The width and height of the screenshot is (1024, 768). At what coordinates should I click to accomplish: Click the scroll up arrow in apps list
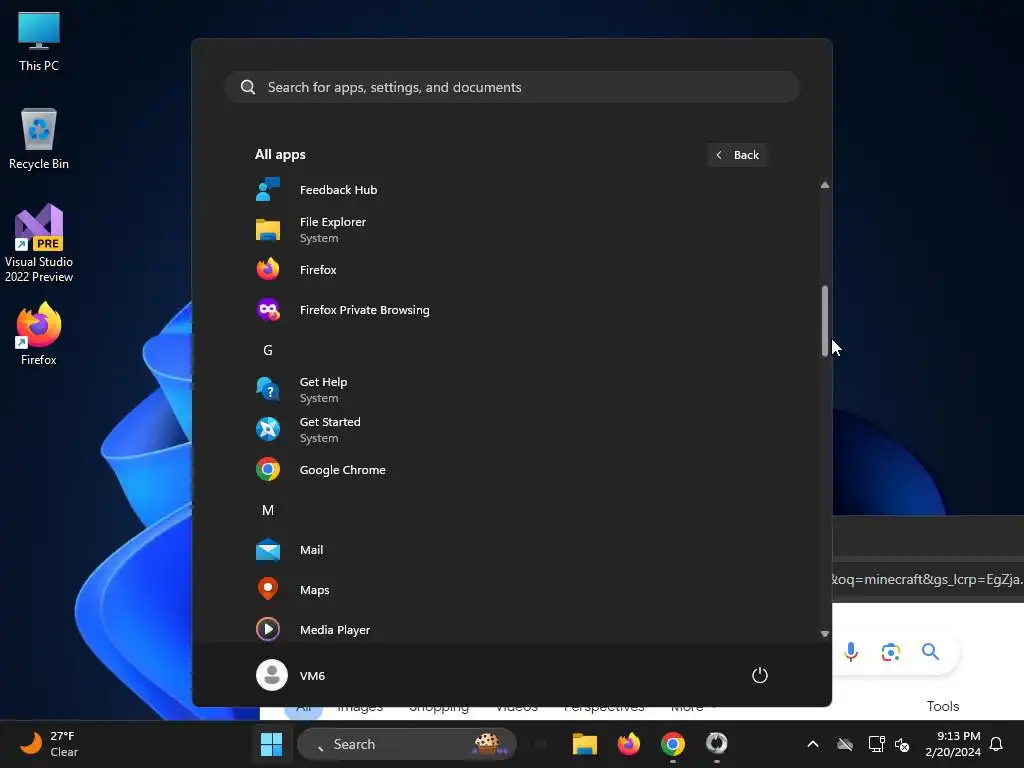click(x=825, y=185)
